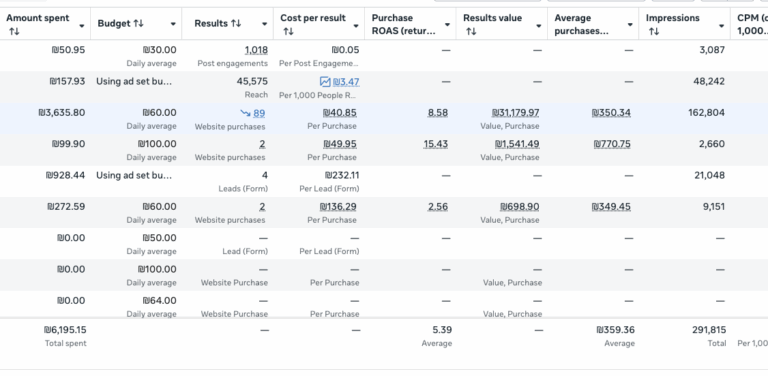Click the ₪136.29 per purchase cost

pyautogui.click(x=338, y=207)
